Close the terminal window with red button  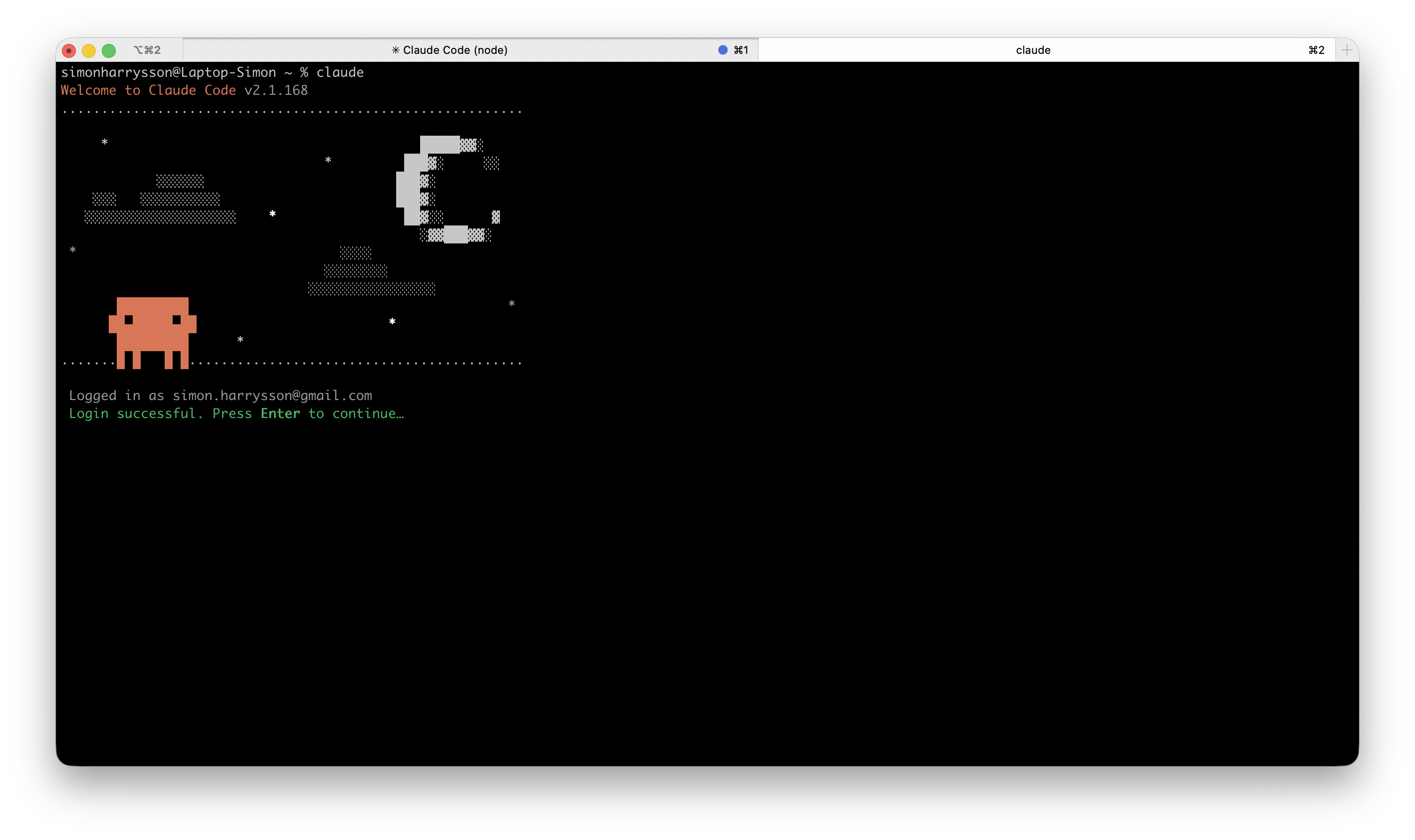pyautogui.click(x=69, y=51)
